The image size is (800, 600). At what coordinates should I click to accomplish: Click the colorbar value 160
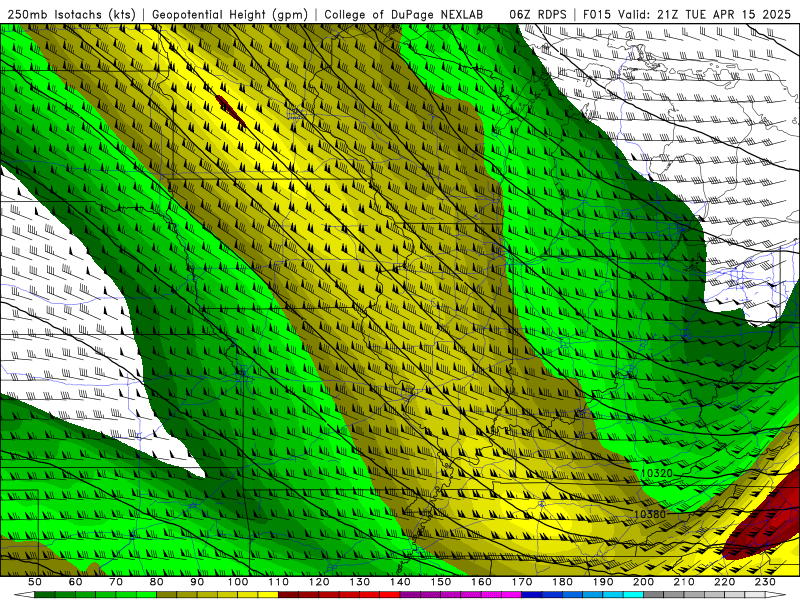point(482,582)
